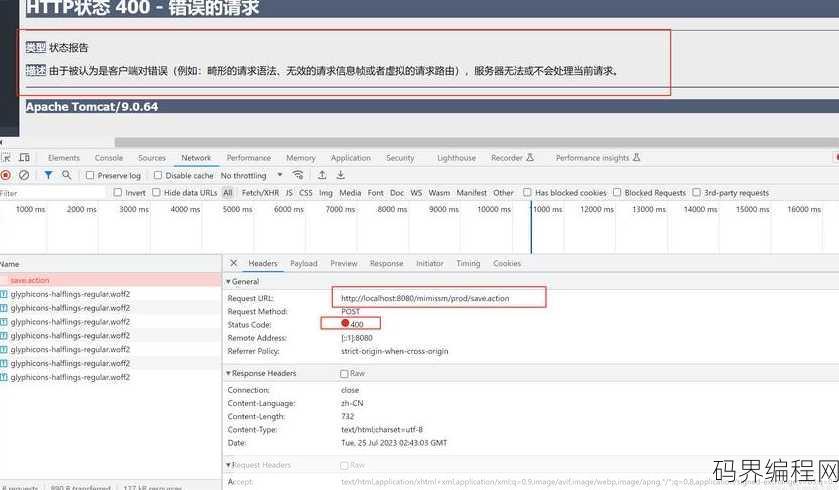Show the Response tab
The image size is (839, 490).
pos(386,263)
